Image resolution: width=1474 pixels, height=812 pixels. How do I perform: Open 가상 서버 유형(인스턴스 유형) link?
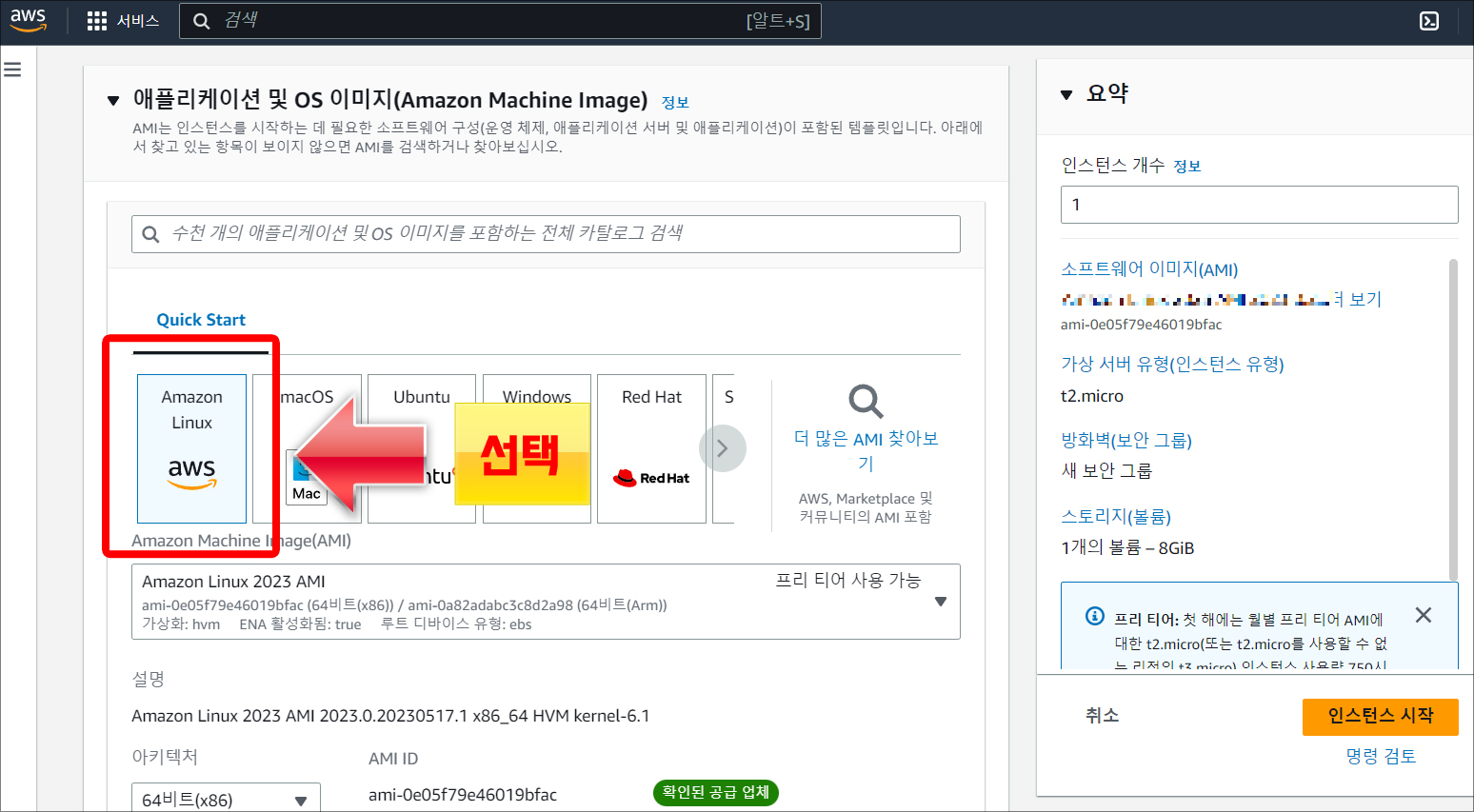1172,365
